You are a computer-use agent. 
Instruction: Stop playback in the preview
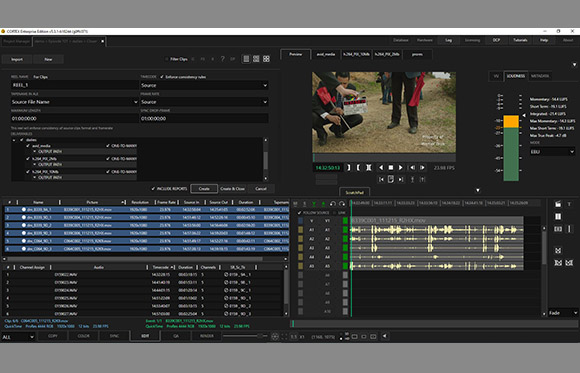[391, 168]
